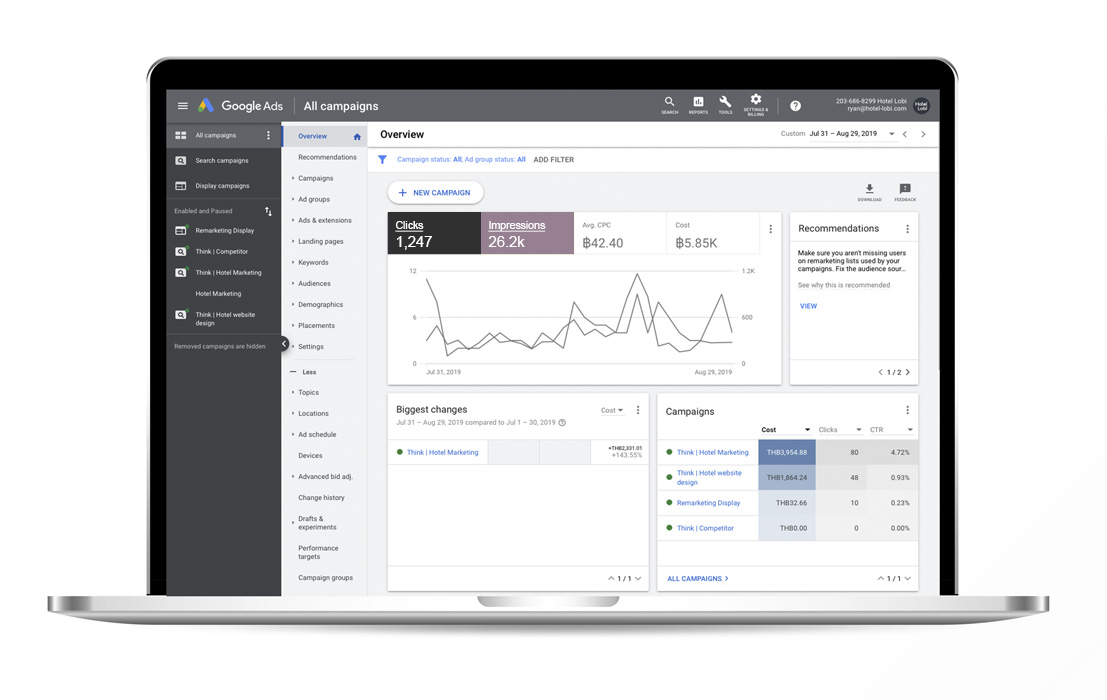Screen dimensions: 1107x700
Task: Open the Hotel Marketing sidebar item
Action: tap(218, 294)
